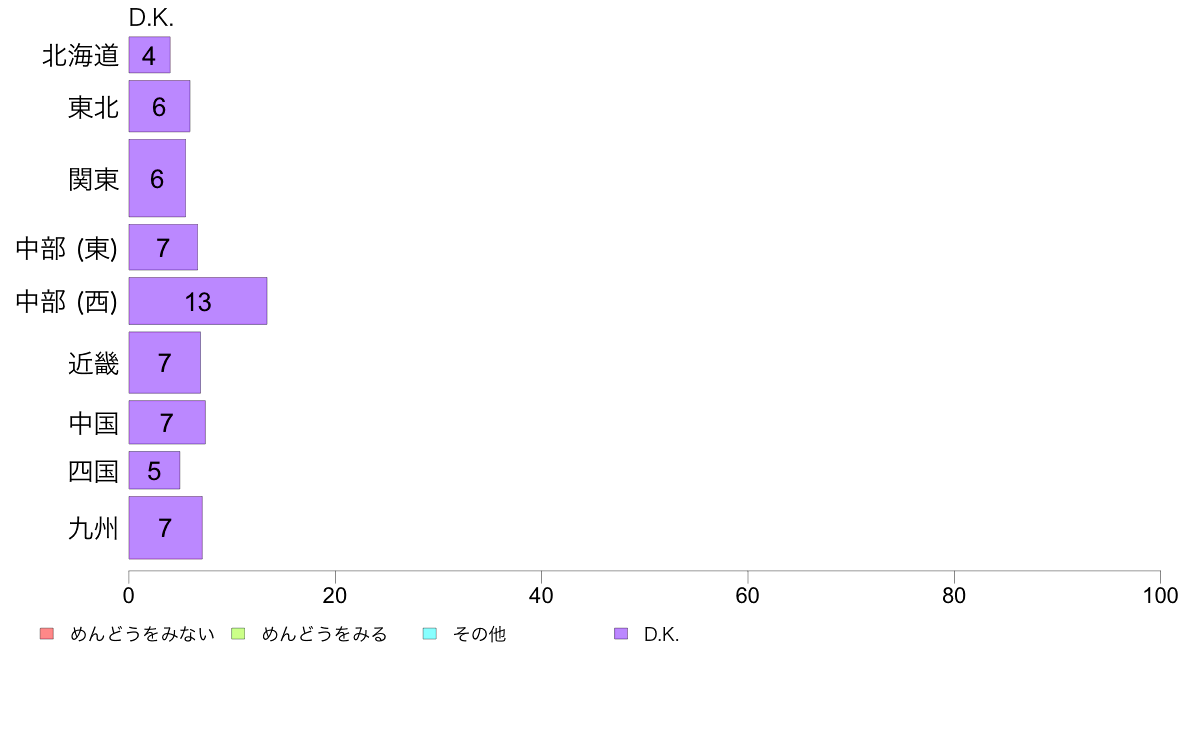
Task: Click the 中部 (西) axis label
Action: 67,302
